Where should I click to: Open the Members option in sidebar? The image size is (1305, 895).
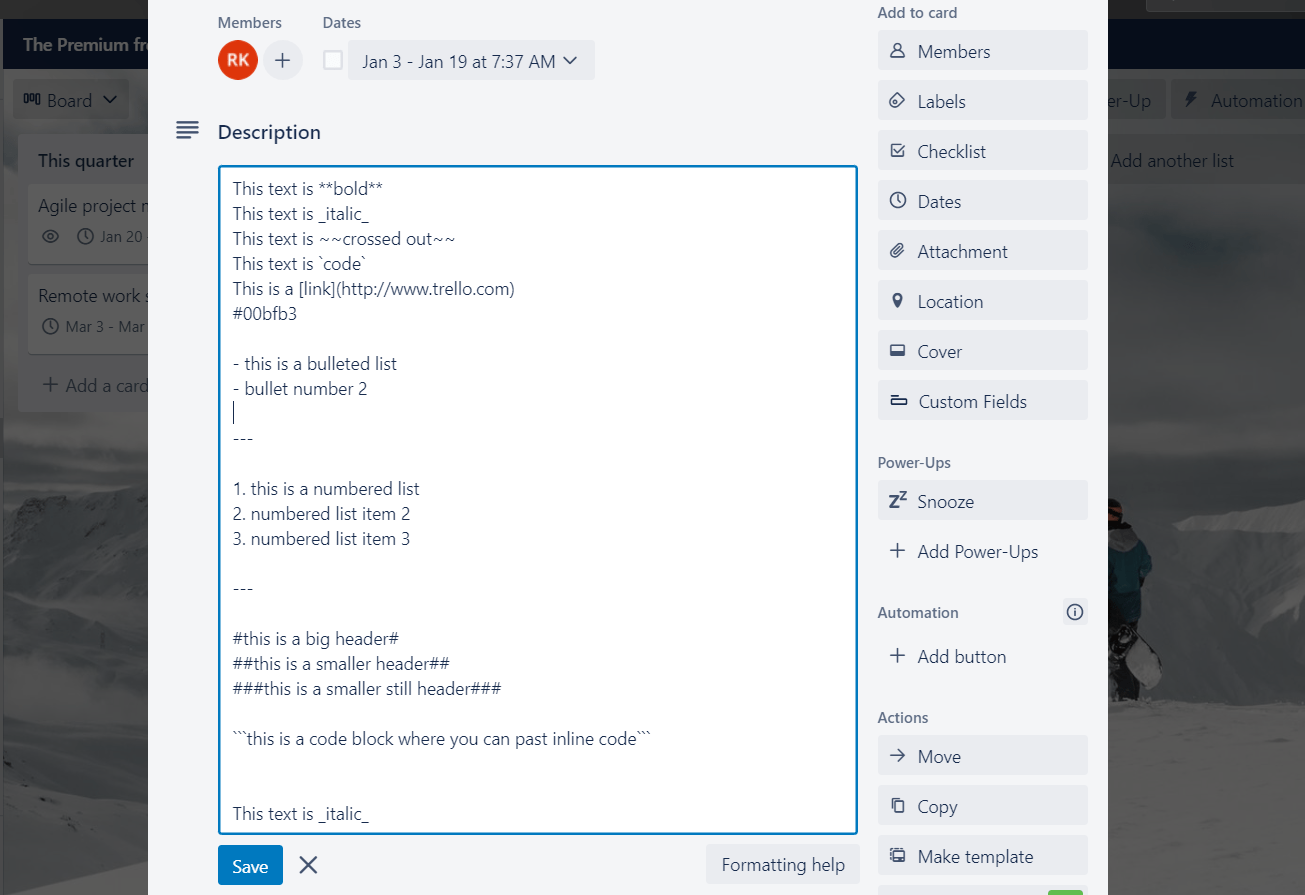(x=982, y=51)
